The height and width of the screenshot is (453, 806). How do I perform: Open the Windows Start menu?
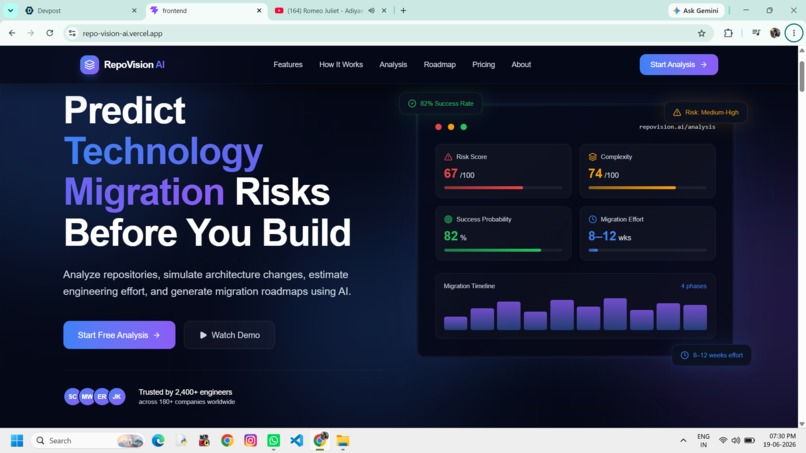pyautogui.click(x=17, y=441)
